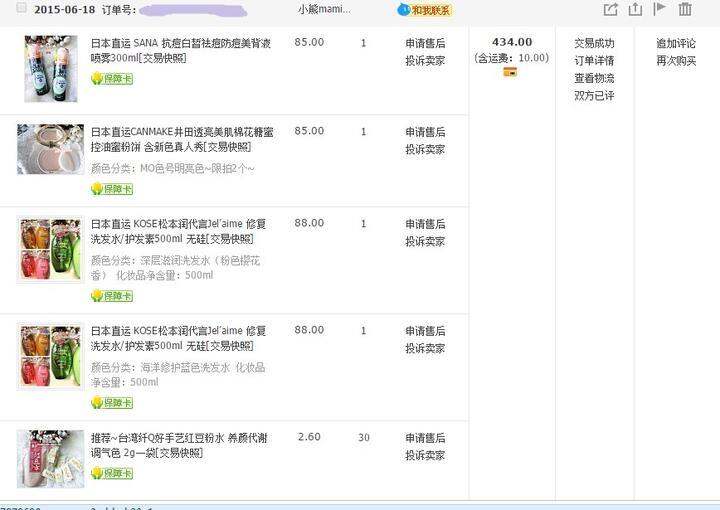Click the upload/export order icon
720x510 pixels.
pyautogui.click(x=635, y=9)
